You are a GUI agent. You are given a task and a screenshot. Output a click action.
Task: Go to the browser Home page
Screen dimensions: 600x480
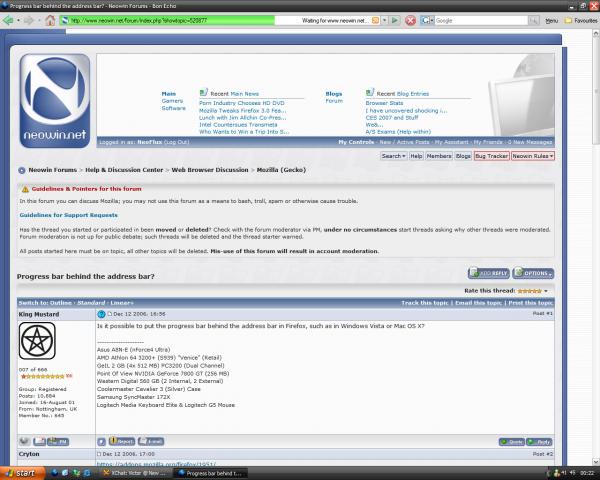pos(50,20)
